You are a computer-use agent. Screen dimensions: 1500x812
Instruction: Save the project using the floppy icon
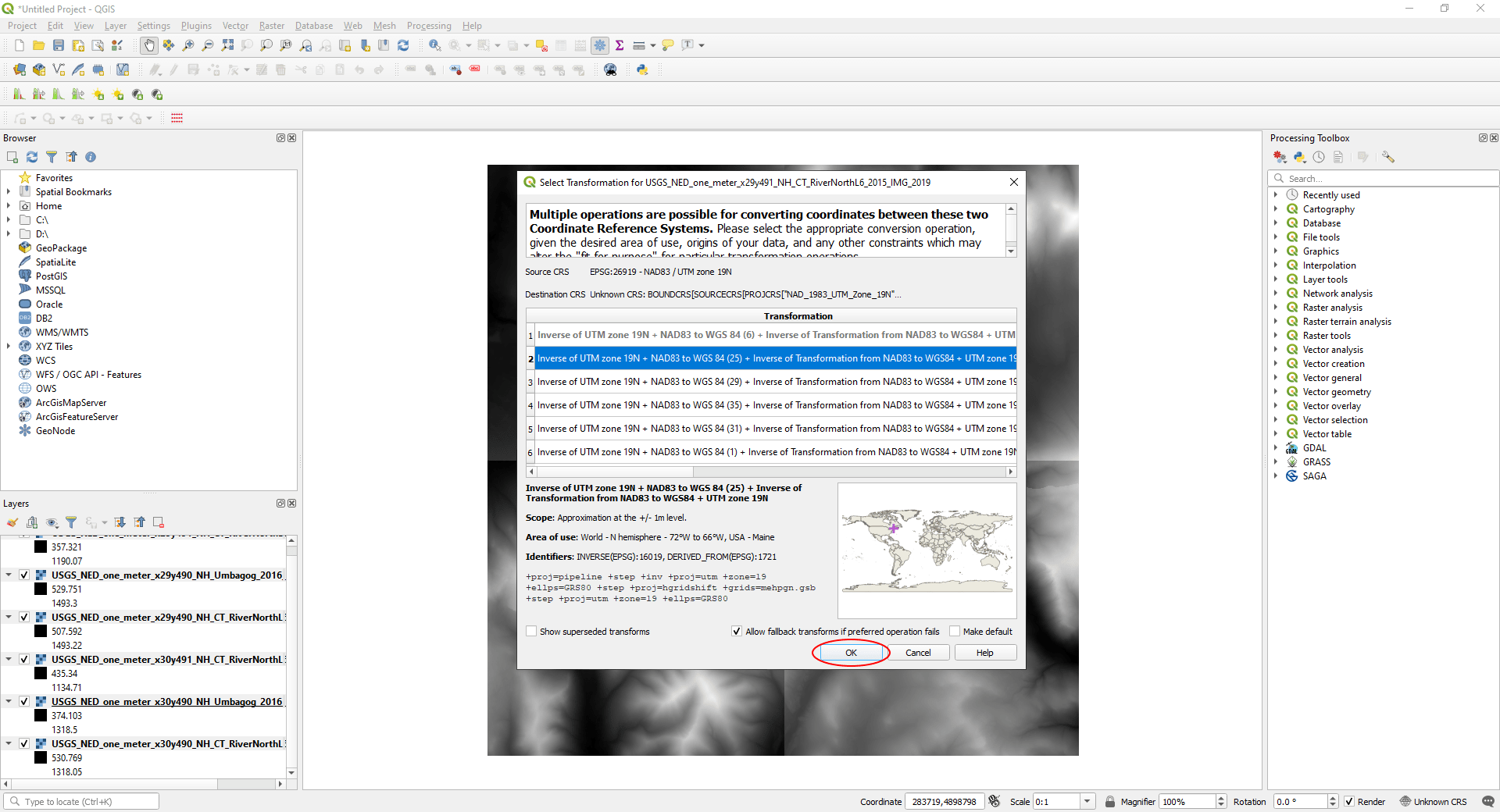point(59,45)
